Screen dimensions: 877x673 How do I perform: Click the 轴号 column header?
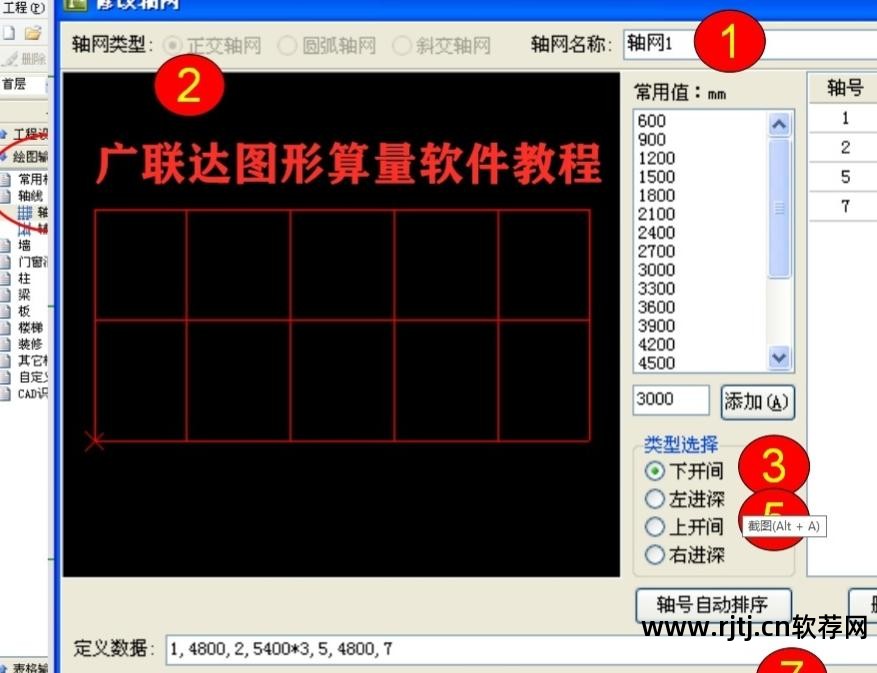click(x=843, y=88)
